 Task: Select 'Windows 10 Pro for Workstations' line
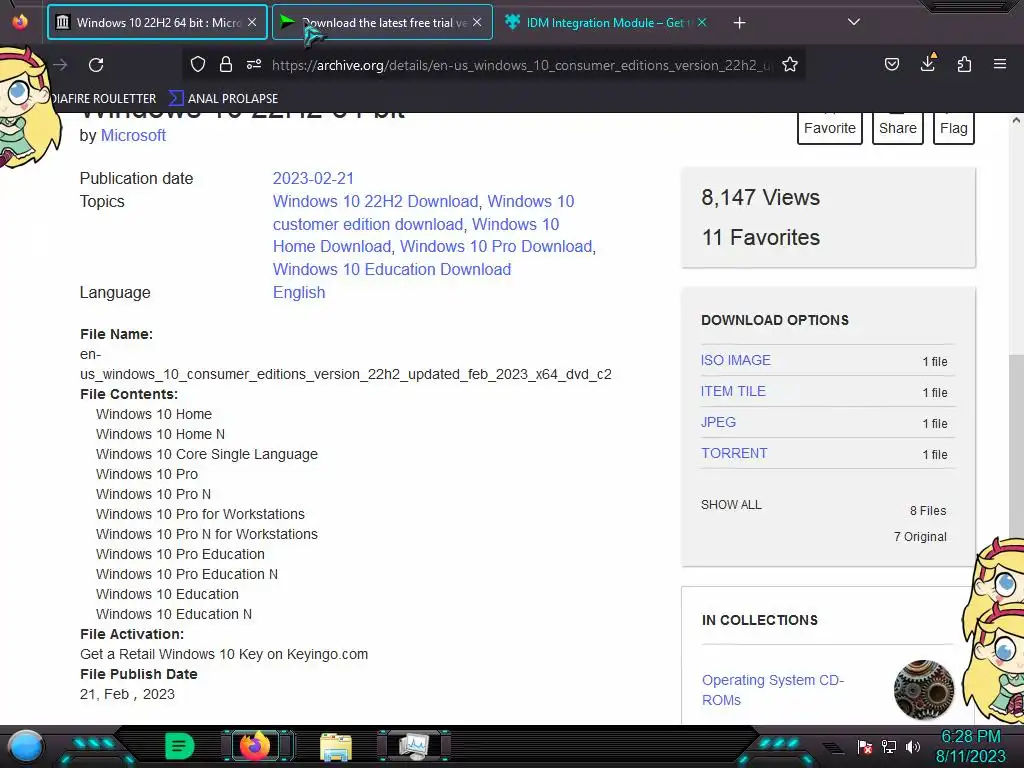tap(200, 514)
